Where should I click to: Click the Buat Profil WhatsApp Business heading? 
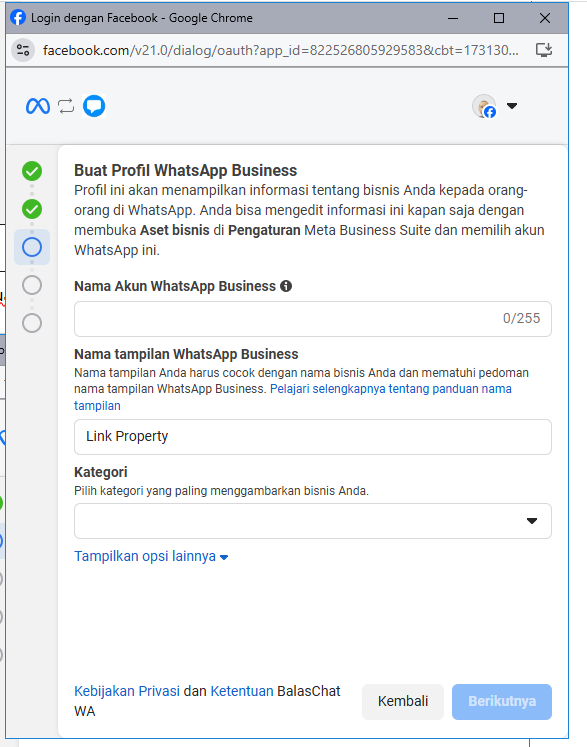185,171
